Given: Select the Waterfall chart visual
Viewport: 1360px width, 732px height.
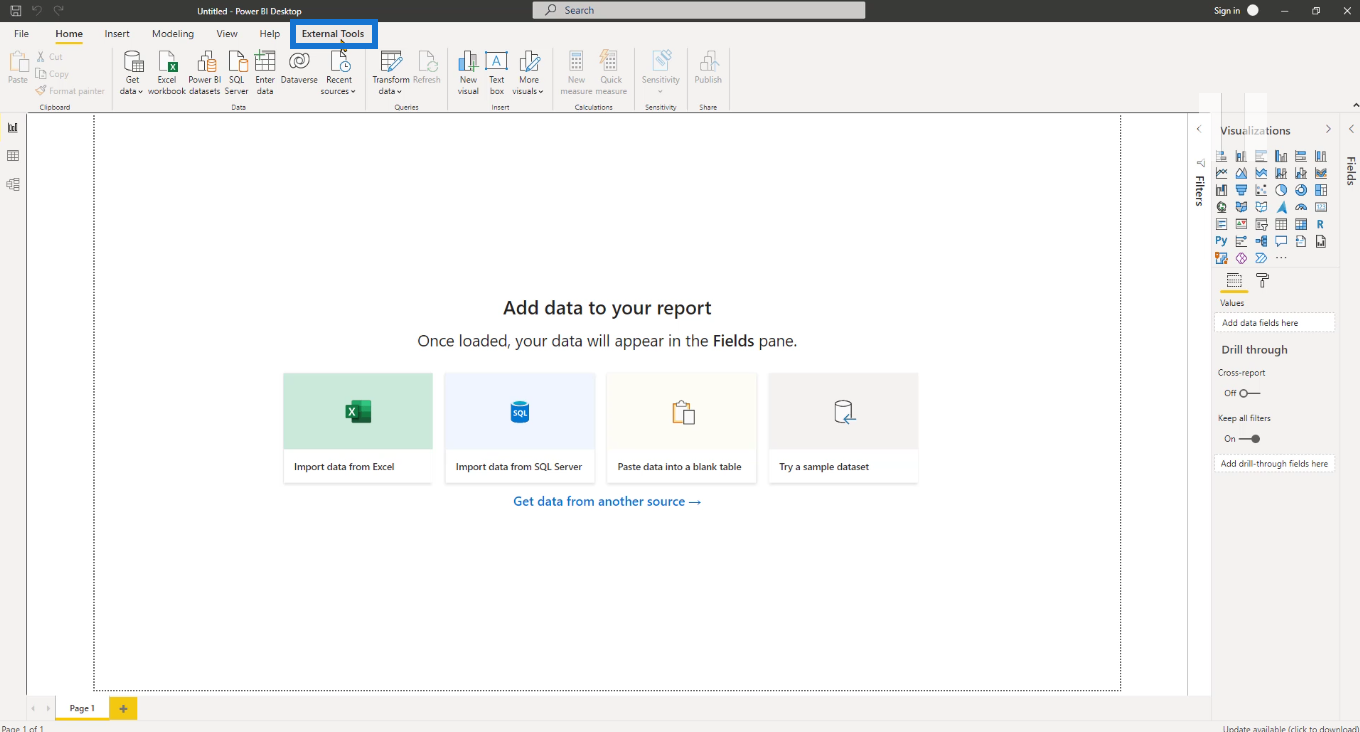Looking at the screenshot, I should click(x=1221, y=190).
